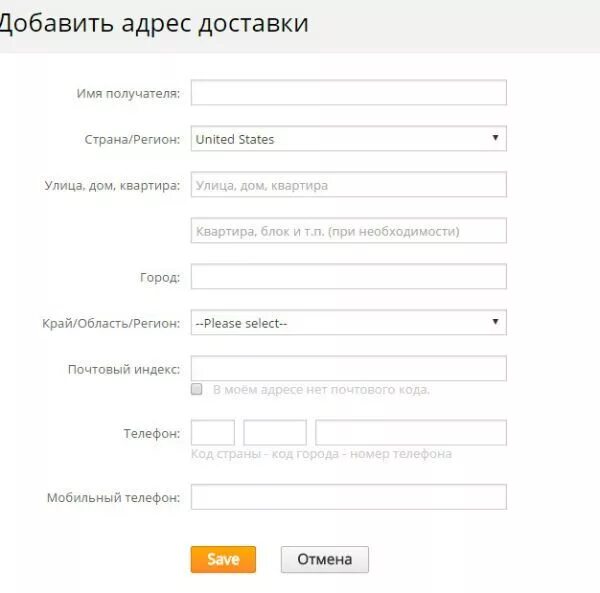Click the main phone number box
The image size is (600, 593).
pos(411,433)
